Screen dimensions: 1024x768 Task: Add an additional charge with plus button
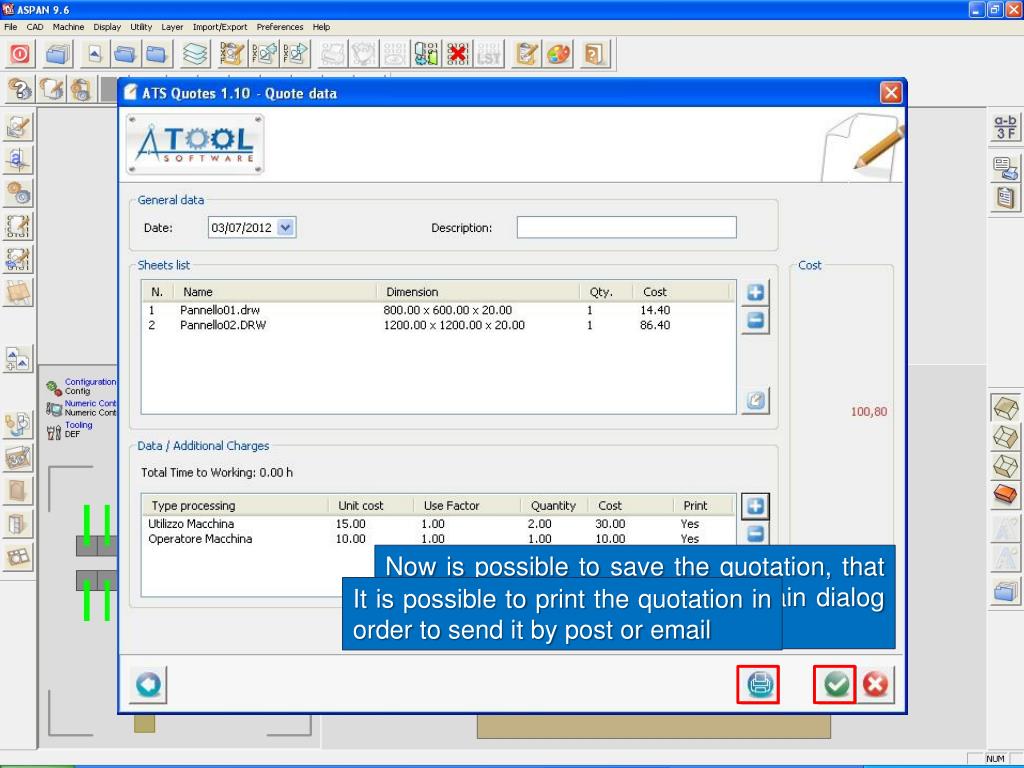(756, 506)
